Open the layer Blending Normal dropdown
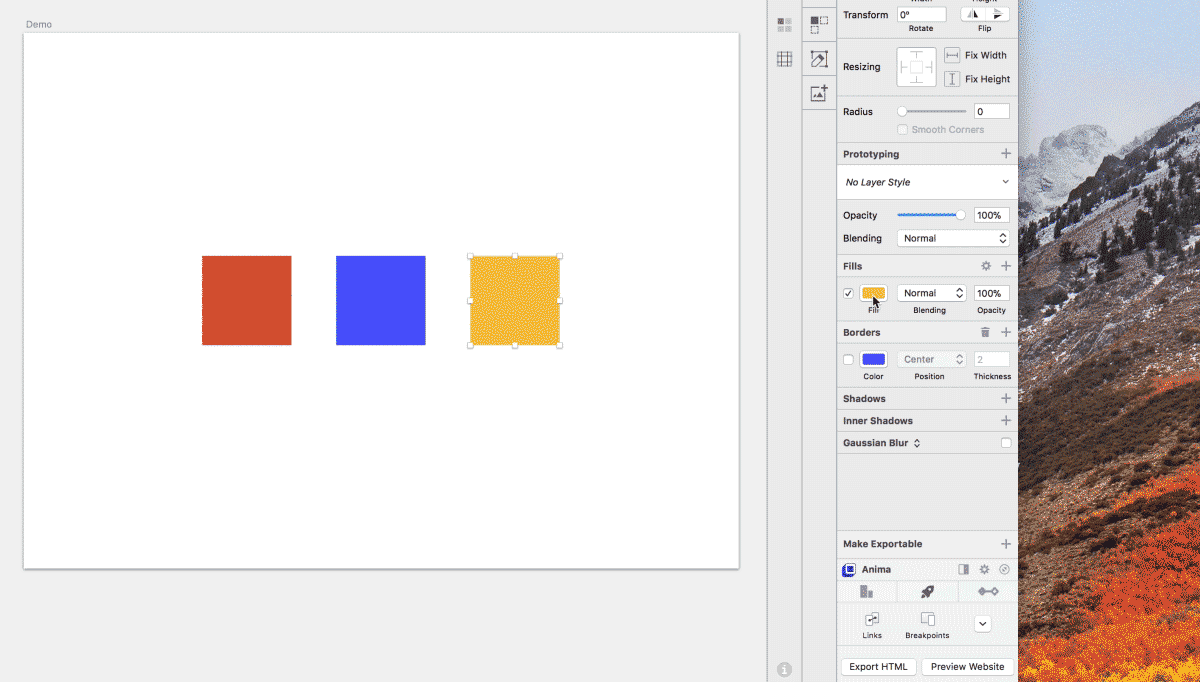Screen dimensions: 1200x682 pos(953,238)
